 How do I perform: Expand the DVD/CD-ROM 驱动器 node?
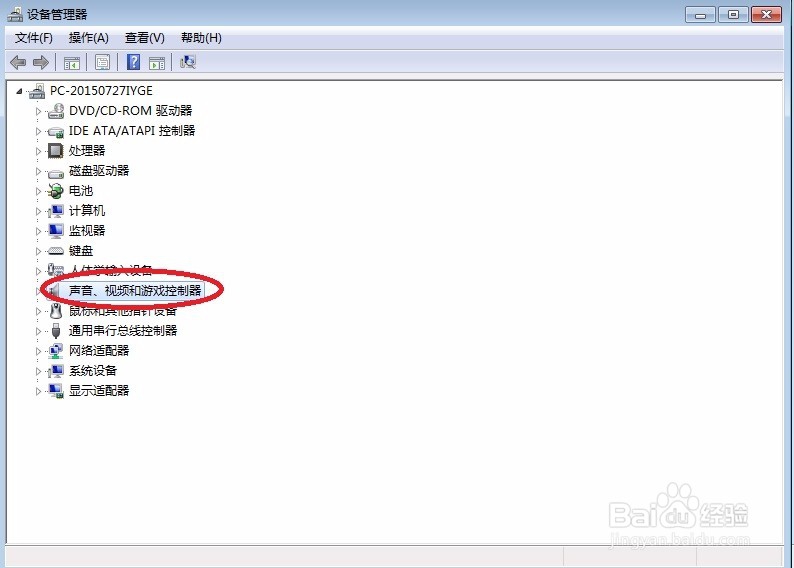coord(38,111)
